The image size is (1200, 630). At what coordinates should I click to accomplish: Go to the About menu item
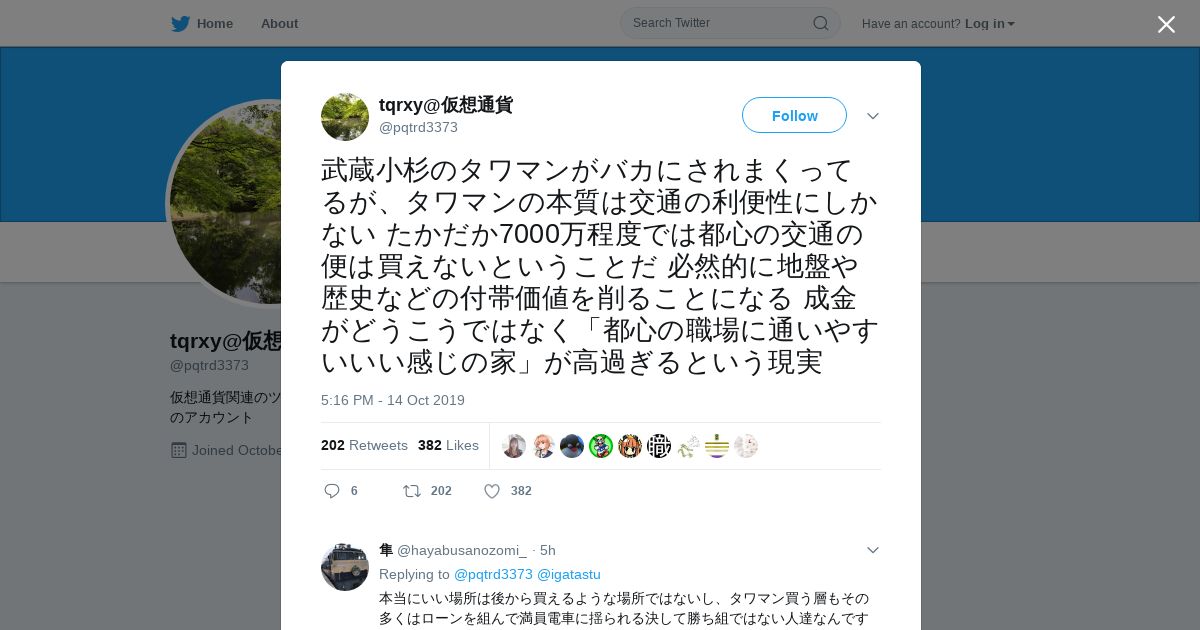coord(279,24)
